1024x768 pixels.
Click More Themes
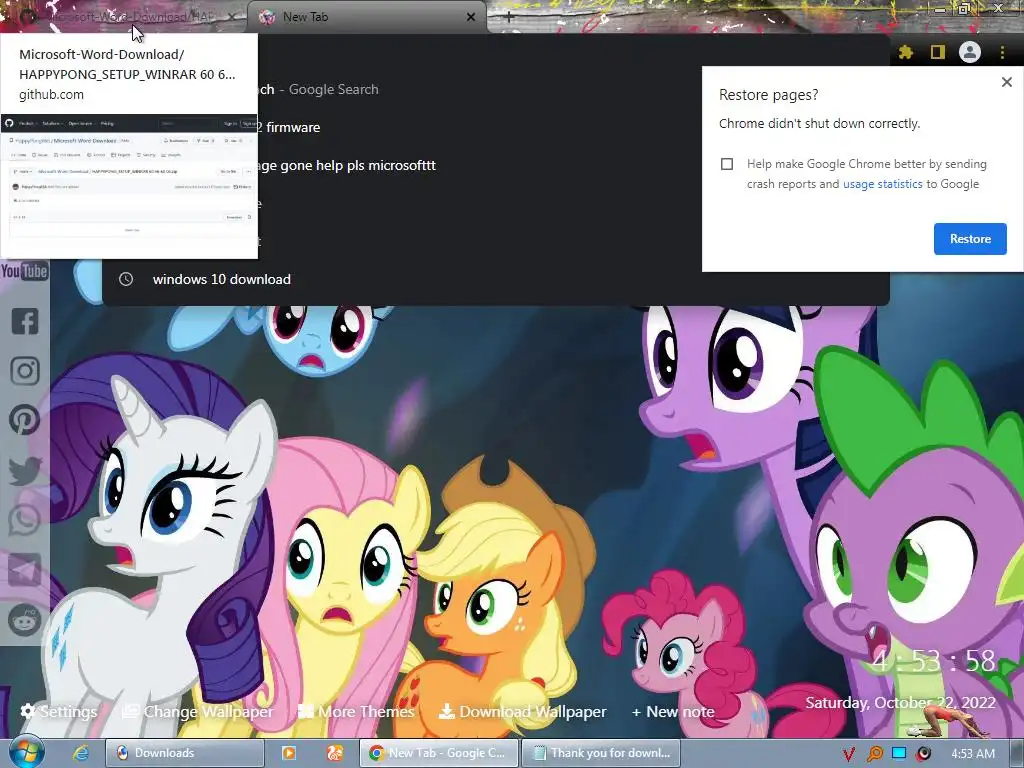coord(356,711)
